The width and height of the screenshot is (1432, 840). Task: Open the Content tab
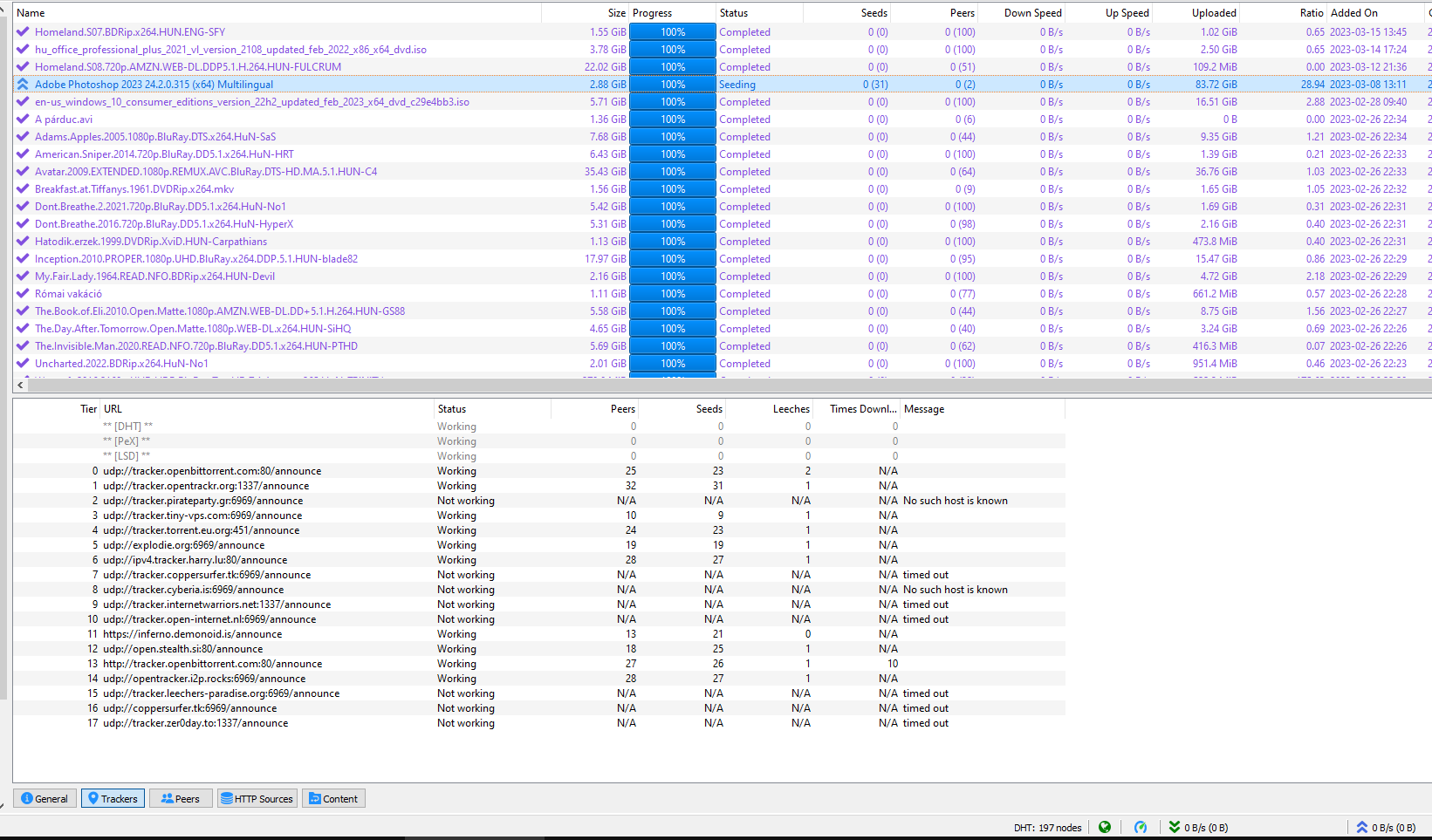(333, 798)
